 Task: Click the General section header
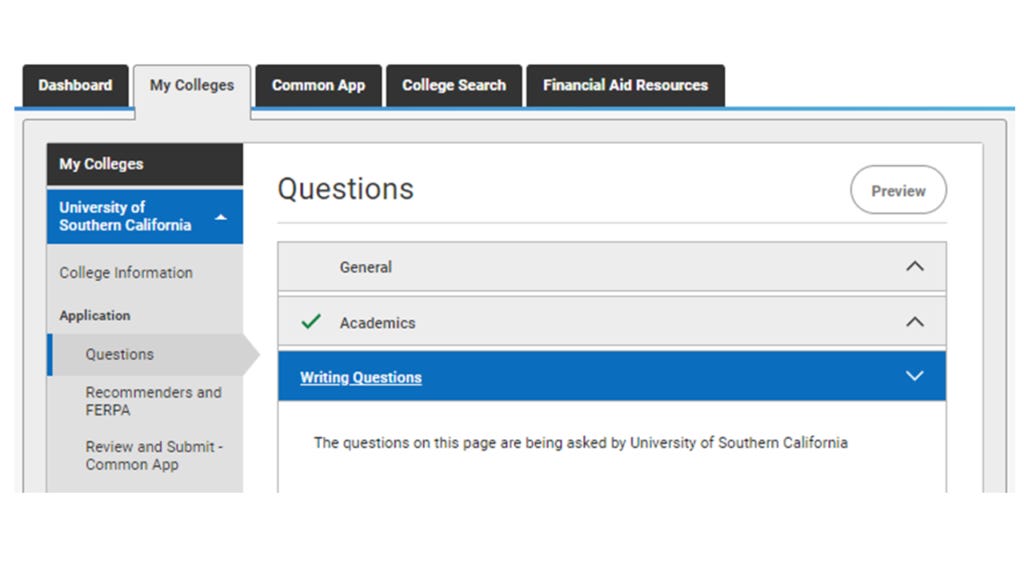[x=366, y=266]
